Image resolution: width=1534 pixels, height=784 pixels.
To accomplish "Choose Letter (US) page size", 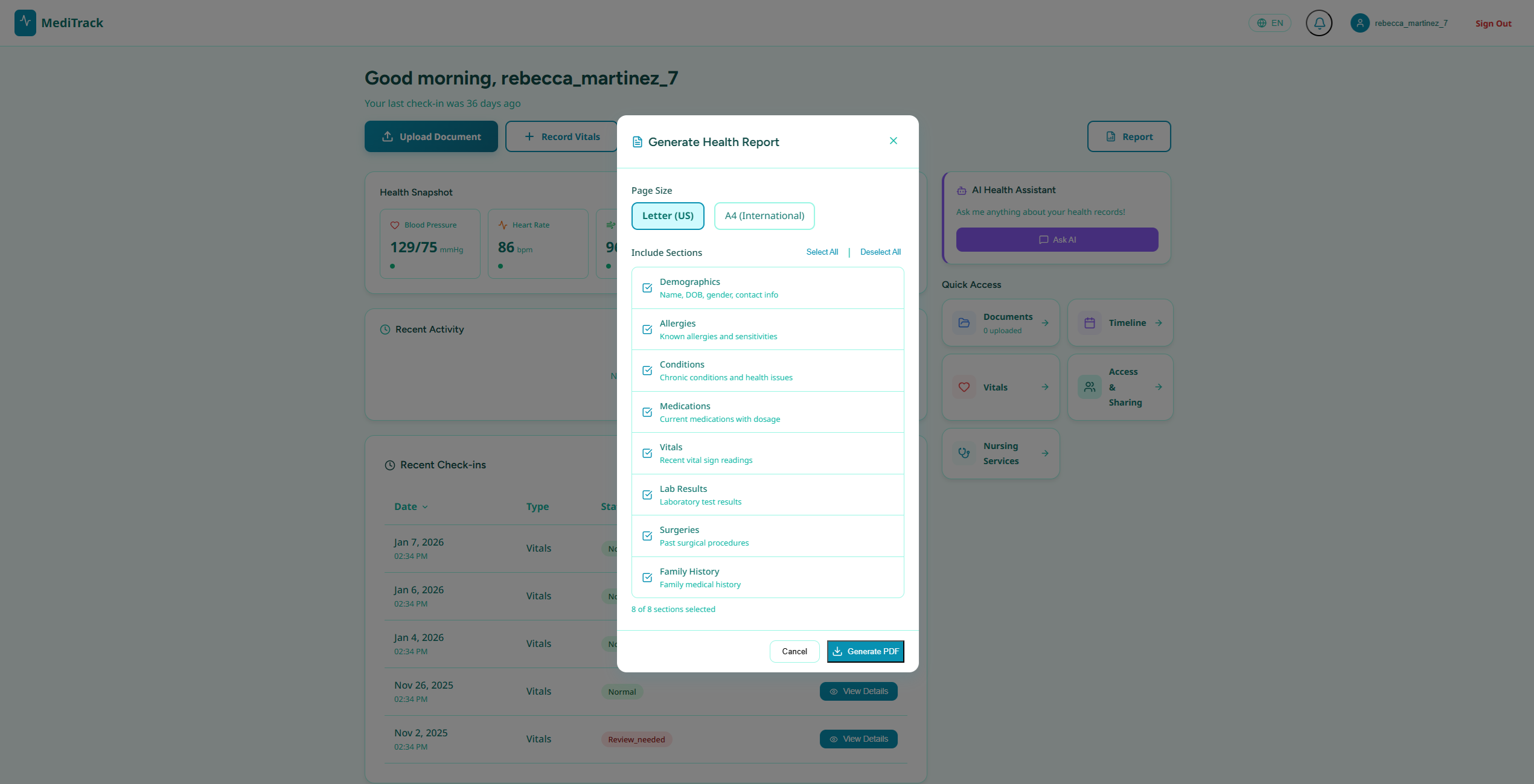I will tap(667, 216).
